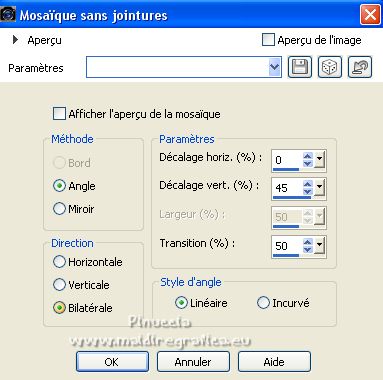Randomize parameters with the dice icon

(329, 67)
